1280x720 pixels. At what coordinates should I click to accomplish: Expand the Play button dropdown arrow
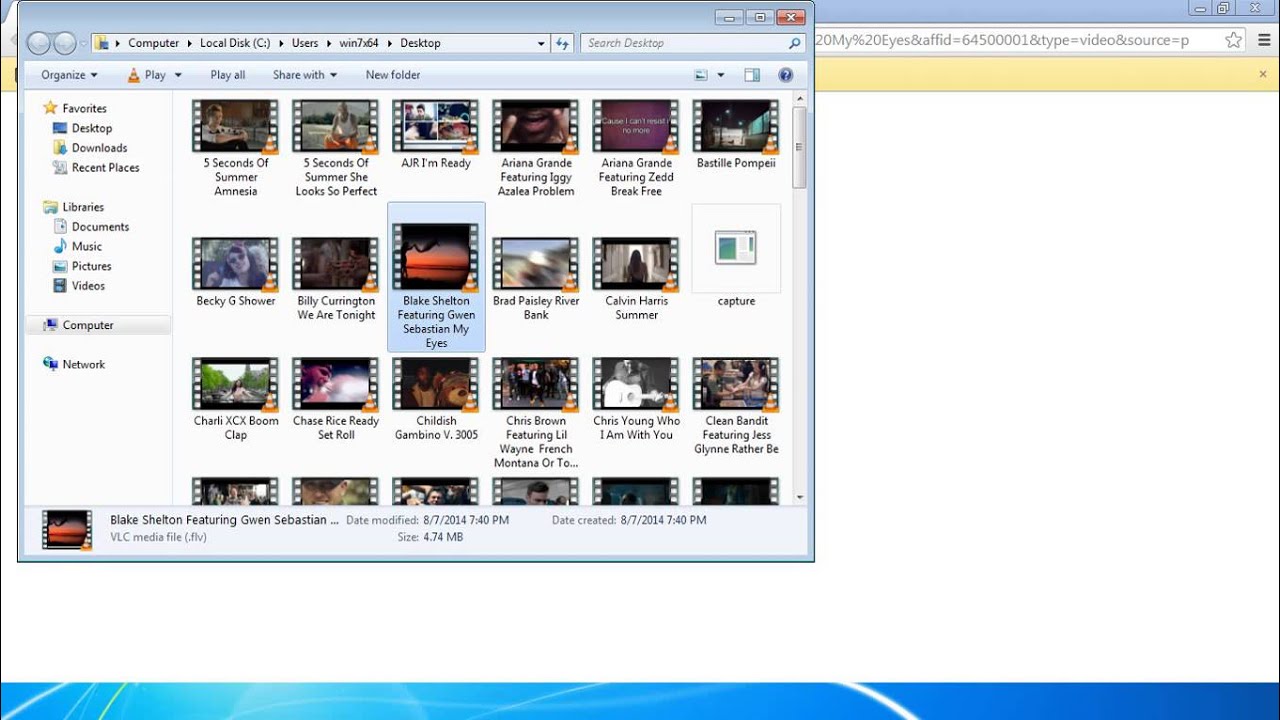pos(178,75)
